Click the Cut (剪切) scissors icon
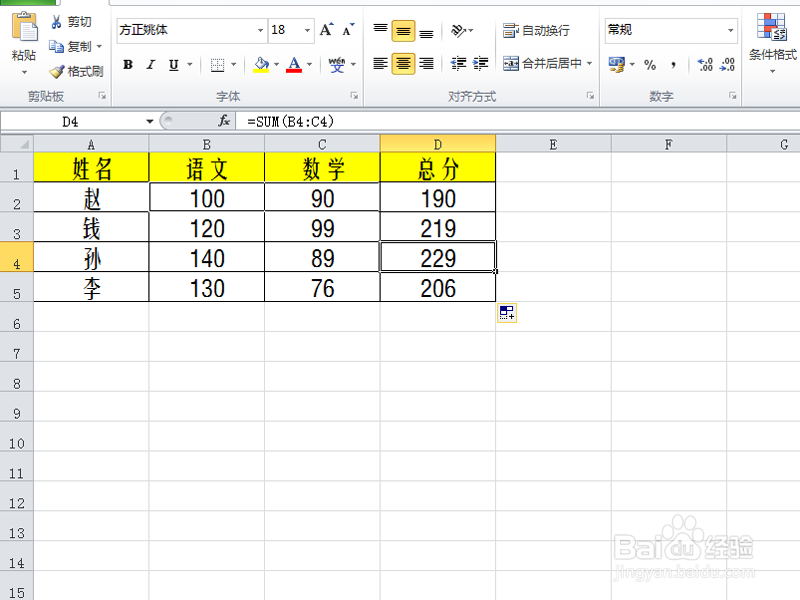 tap(57, 22)
